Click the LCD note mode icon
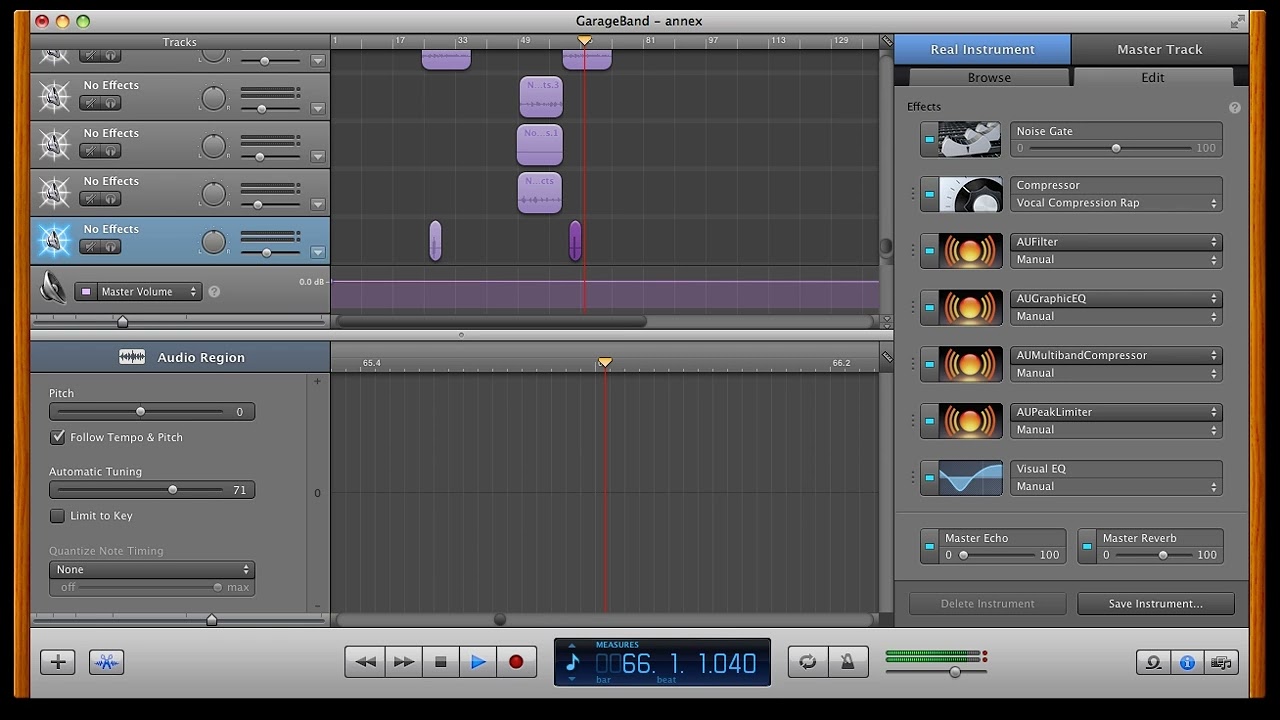 (x=573, y=662)
